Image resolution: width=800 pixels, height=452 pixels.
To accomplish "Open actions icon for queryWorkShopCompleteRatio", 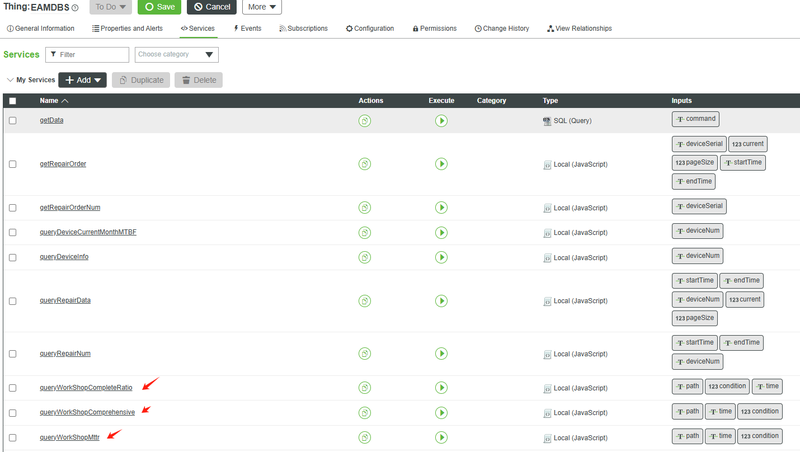I will pyautogui.click(x=364, y=388).
